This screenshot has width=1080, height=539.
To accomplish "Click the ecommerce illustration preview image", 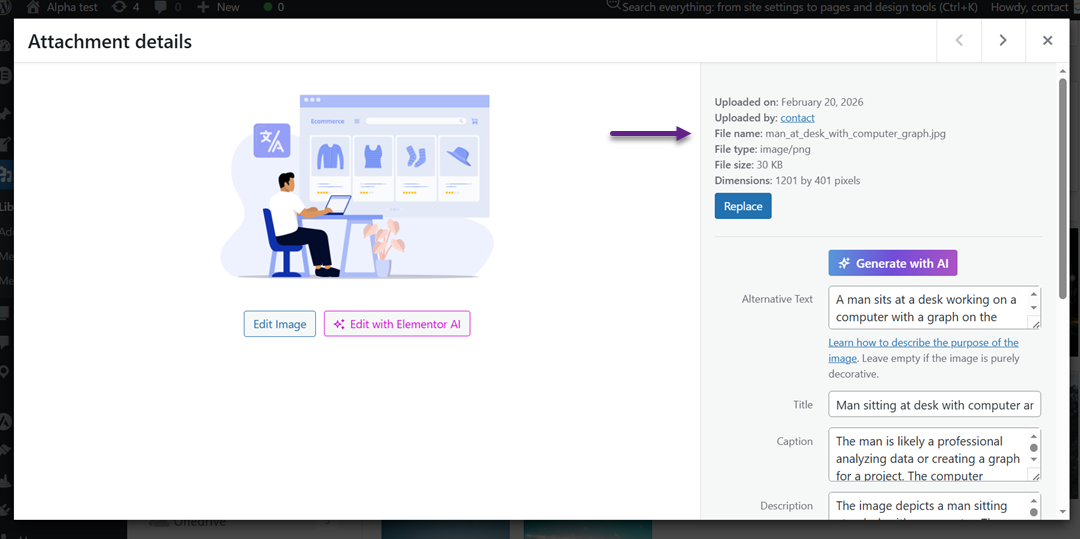I will coord(357,186).
